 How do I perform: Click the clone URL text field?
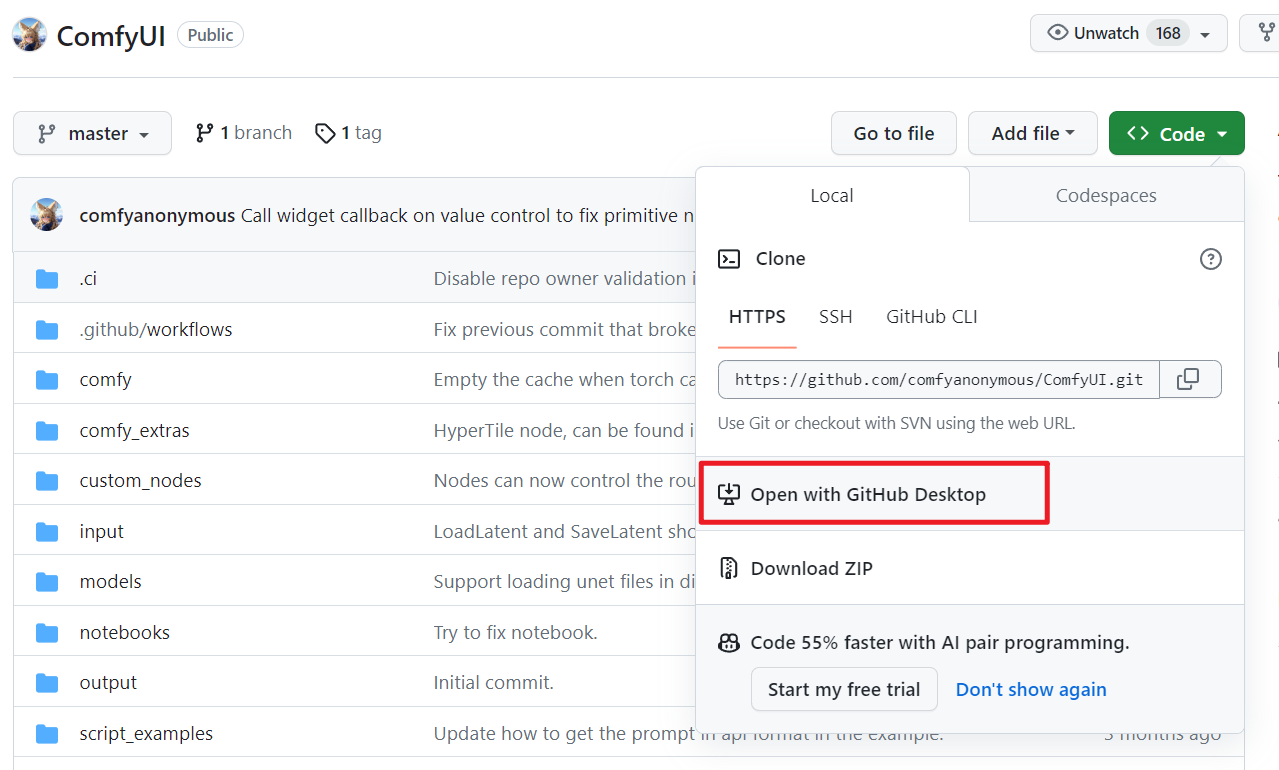938,380
